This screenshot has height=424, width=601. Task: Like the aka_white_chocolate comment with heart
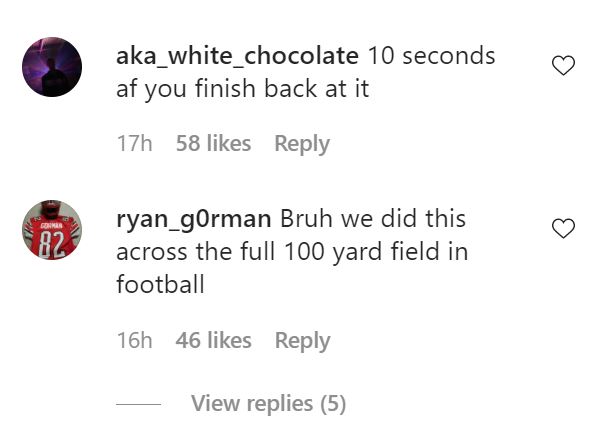564,66
